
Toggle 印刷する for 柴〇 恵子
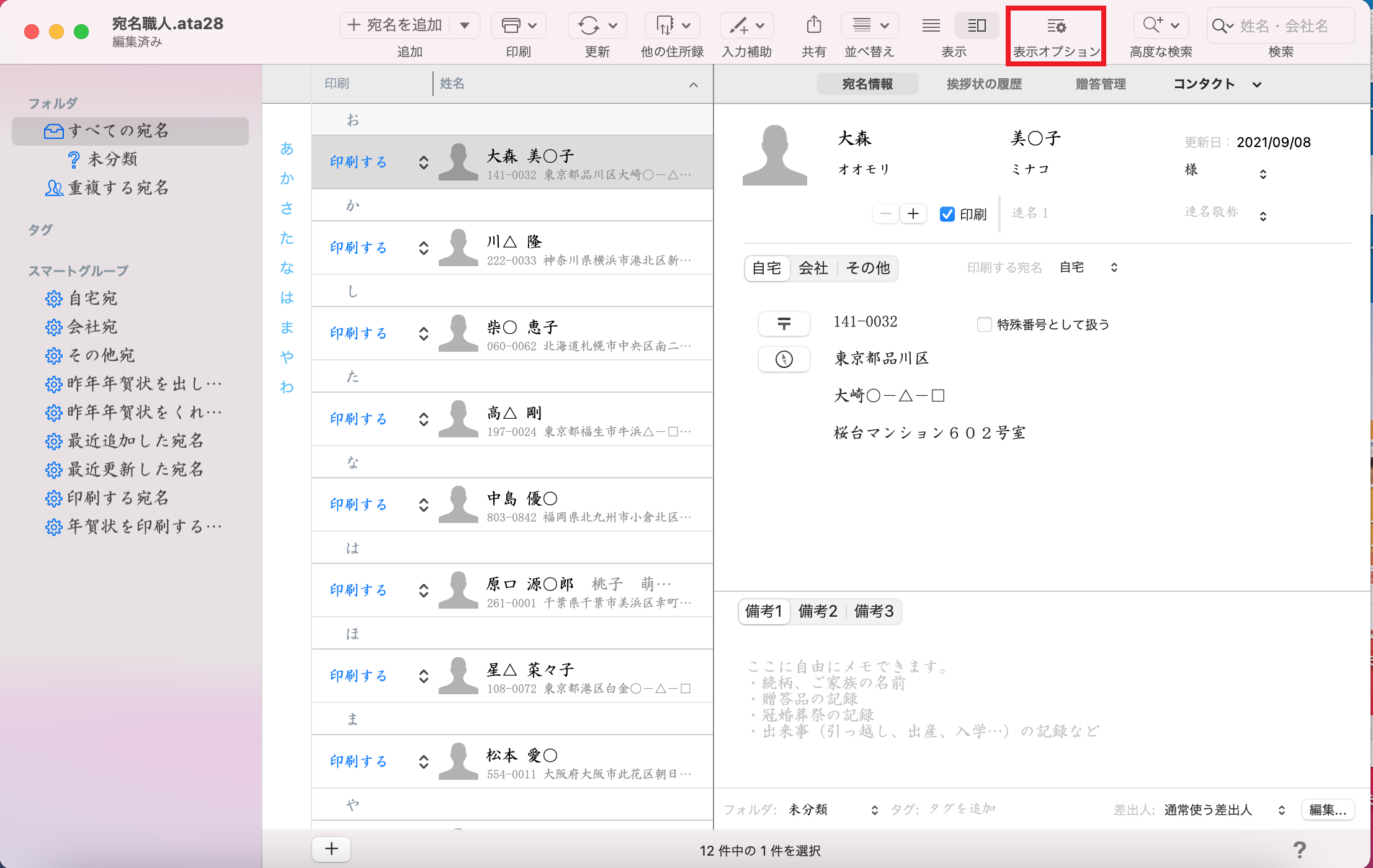[x=359, y=333]
